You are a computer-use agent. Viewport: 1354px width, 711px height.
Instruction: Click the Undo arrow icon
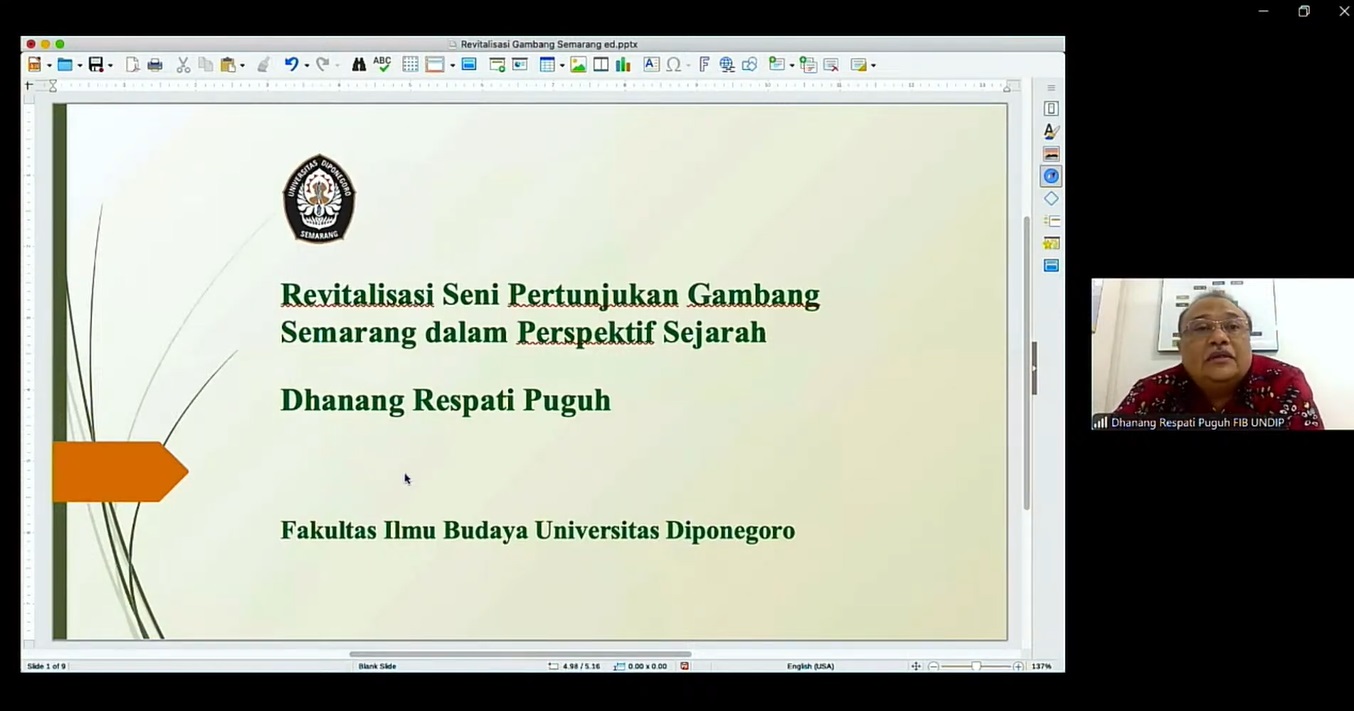[291, 65]
